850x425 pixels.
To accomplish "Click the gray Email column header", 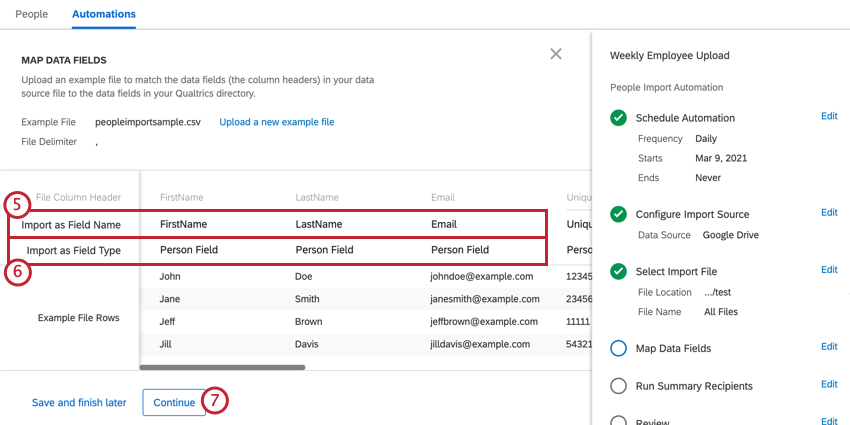I will tap(443, 197).
